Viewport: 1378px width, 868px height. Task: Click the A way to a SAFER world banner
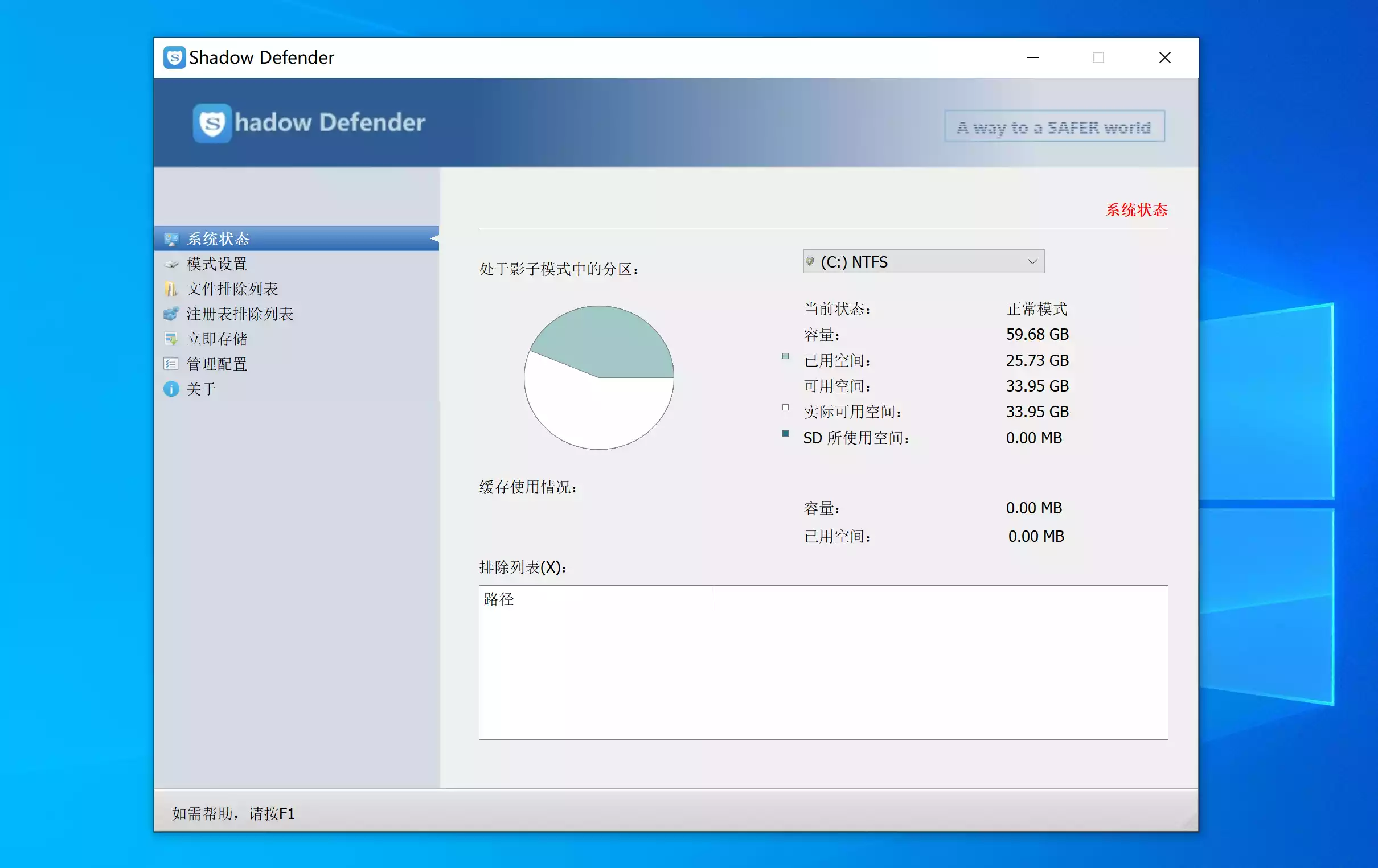(x=1054, y=126)
